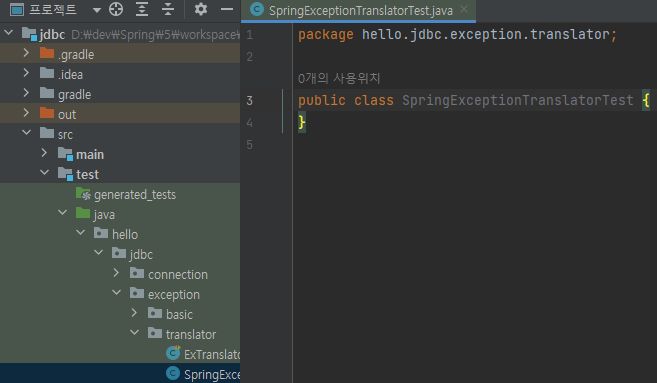Viewport: 657px width, 383px height.
Task: Click the package keyword on line 1
Action: (x=326, y=34)
